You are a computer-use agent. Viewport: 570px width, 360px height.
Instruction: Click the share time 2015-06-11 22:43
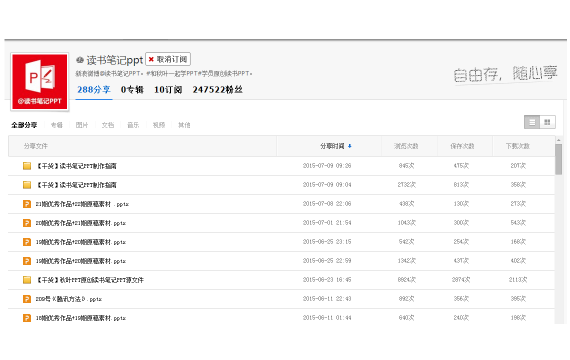(x=327, y=299)
